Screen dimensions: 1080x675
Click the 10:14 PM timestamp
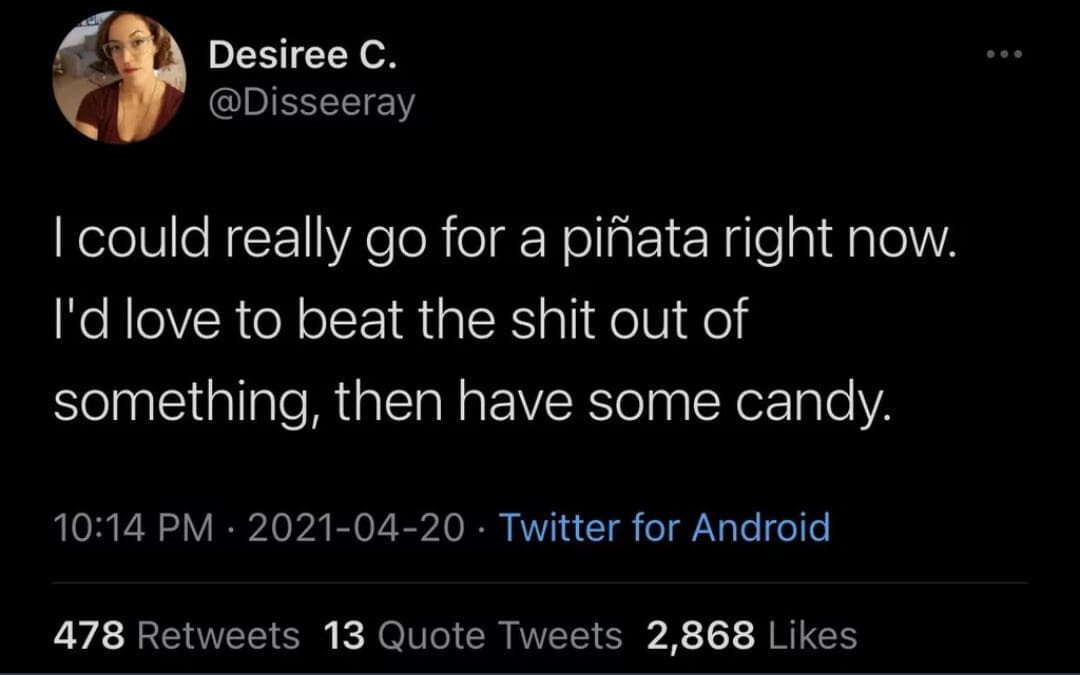click(x=132, y=526)
